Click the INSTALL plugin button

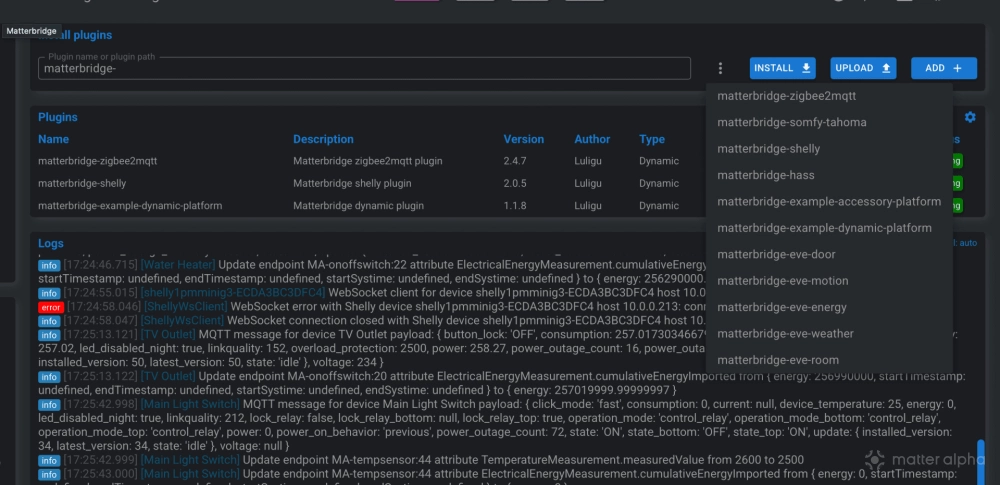pyautogui.click(x=783, y=68)
